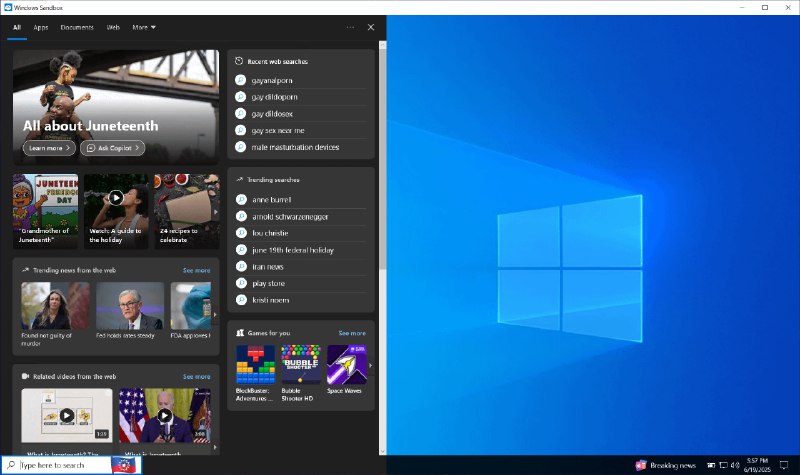Click See more for Games for you
The height and width of the screenshot is (475, 800).
point(352,333)
